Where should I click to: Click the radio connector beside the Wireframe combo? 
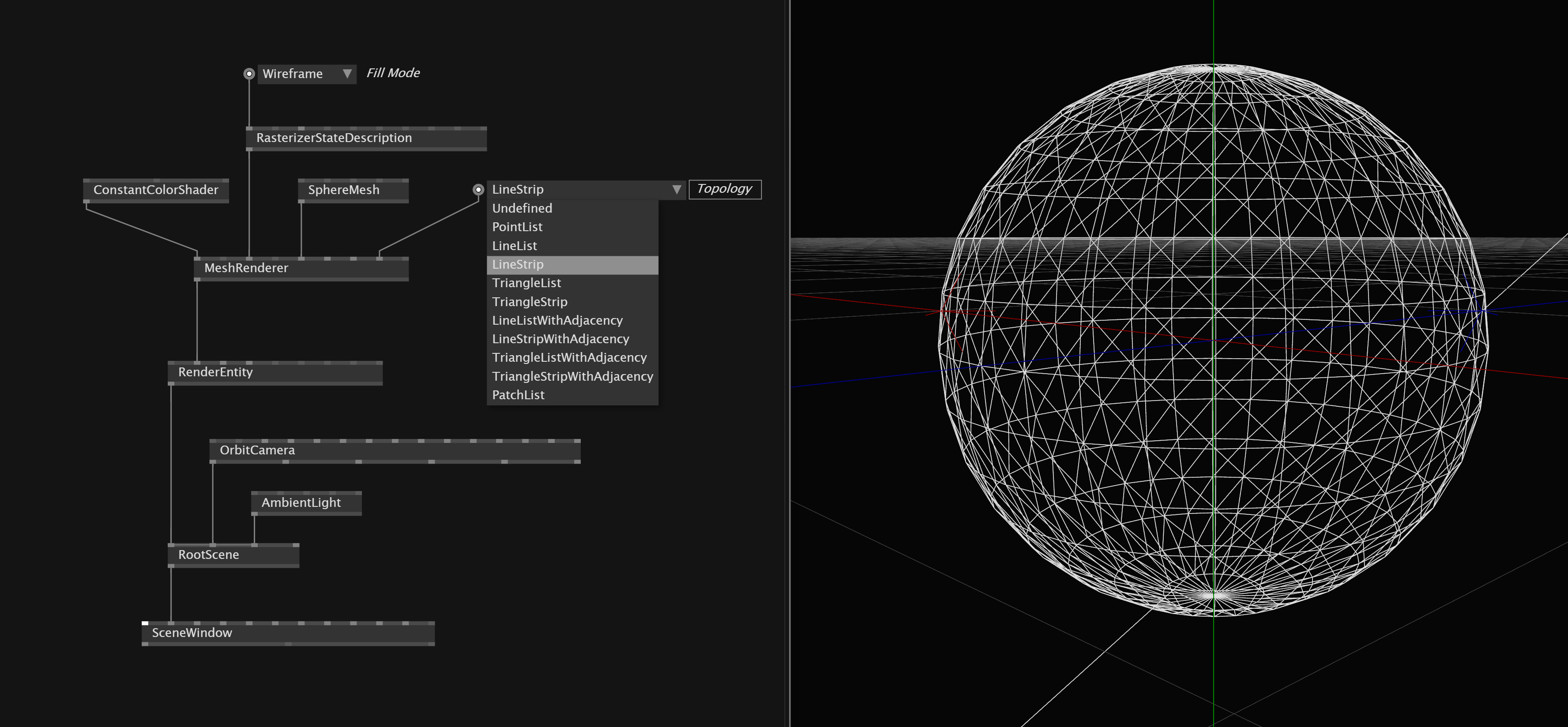(x=250, y=74)
